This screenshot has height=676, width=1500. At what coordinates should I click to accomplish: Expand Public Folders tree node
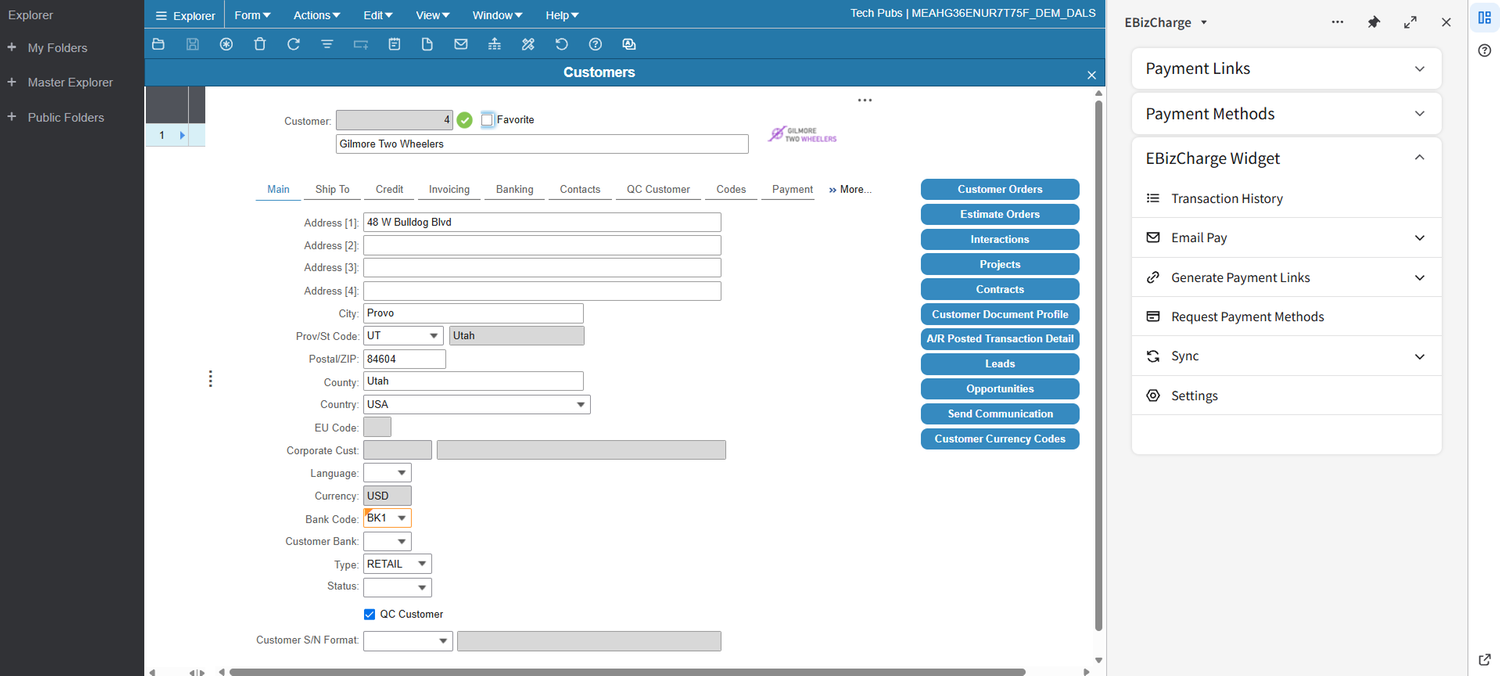pos(12,117)
